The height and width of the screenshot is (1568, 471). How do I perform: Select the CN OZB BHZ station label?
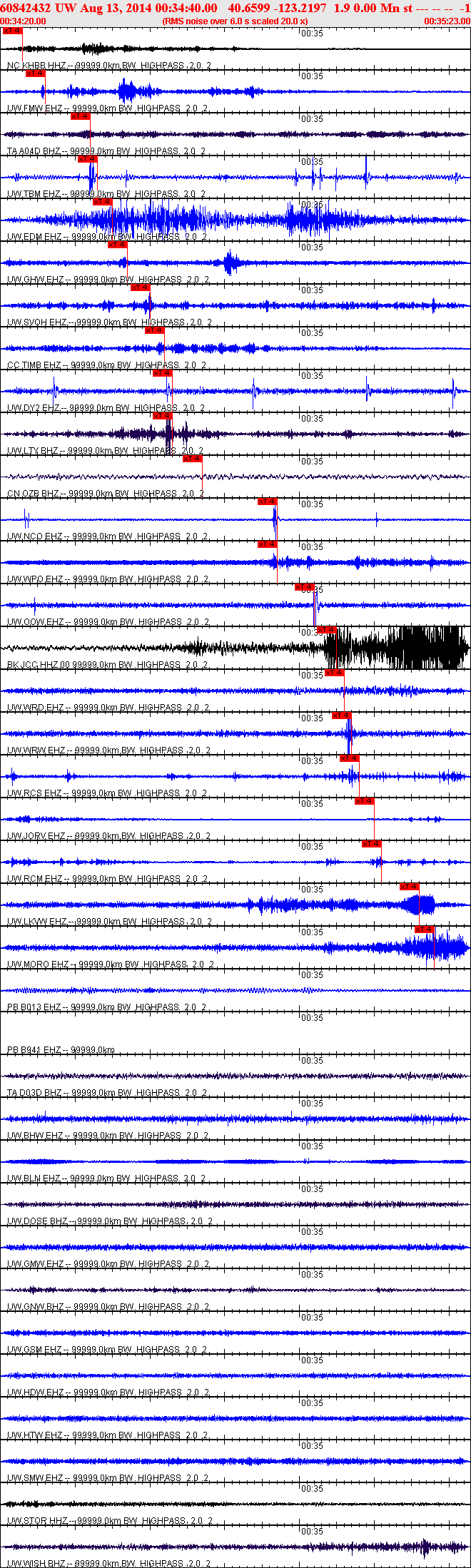(106, 494)
